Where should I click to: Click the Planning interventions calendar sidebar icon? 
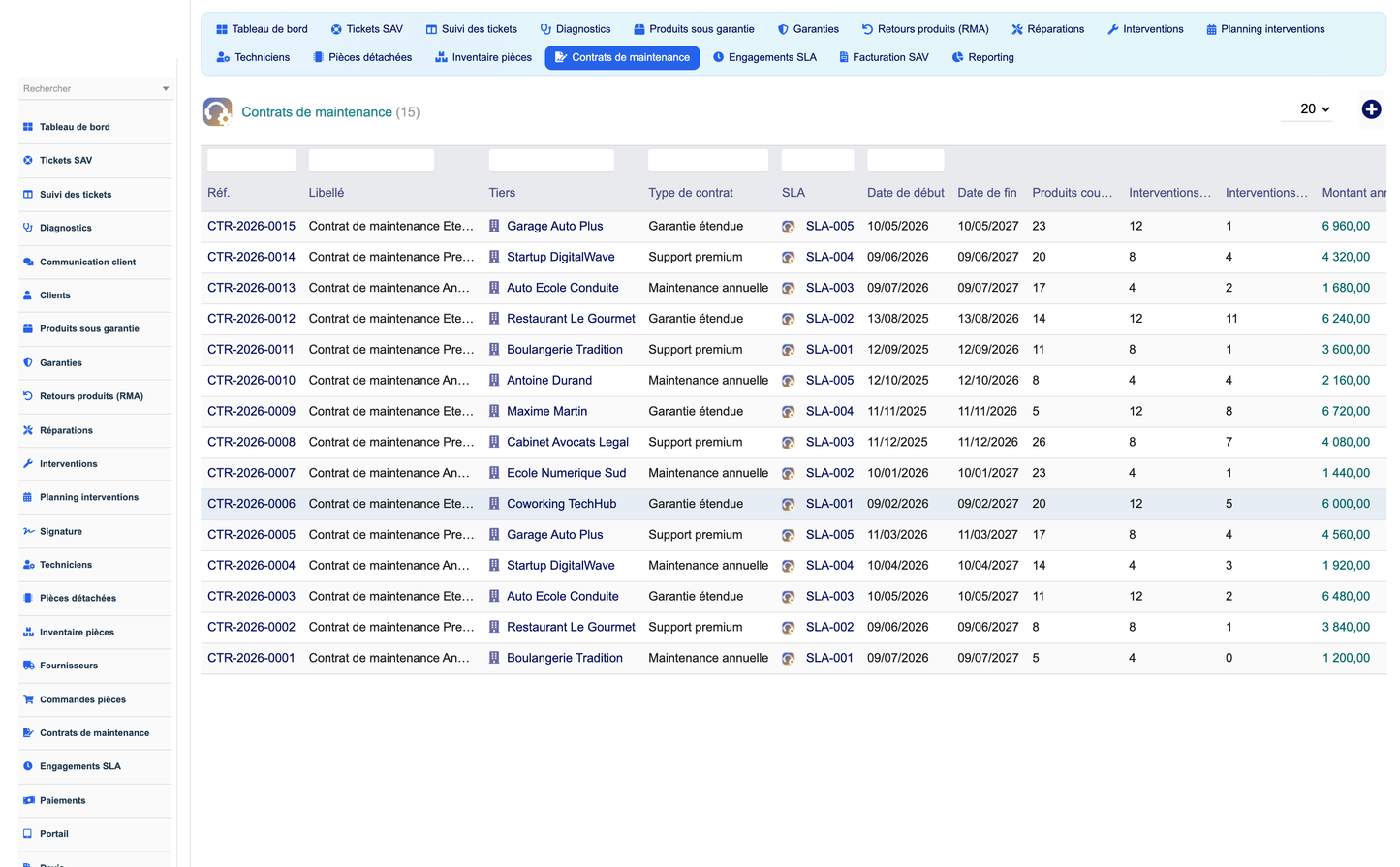pos(28,497)
